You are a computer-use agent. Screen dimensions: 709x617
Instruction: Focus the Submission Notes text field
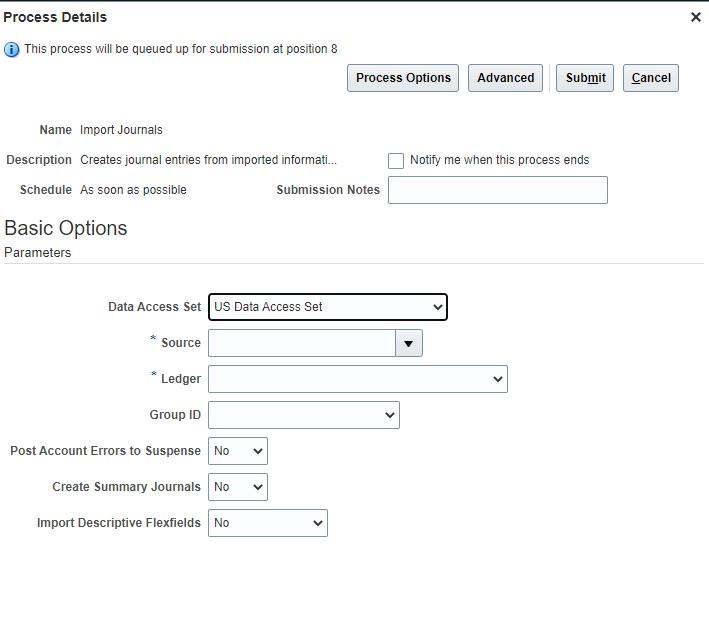[x=498, y=190]
